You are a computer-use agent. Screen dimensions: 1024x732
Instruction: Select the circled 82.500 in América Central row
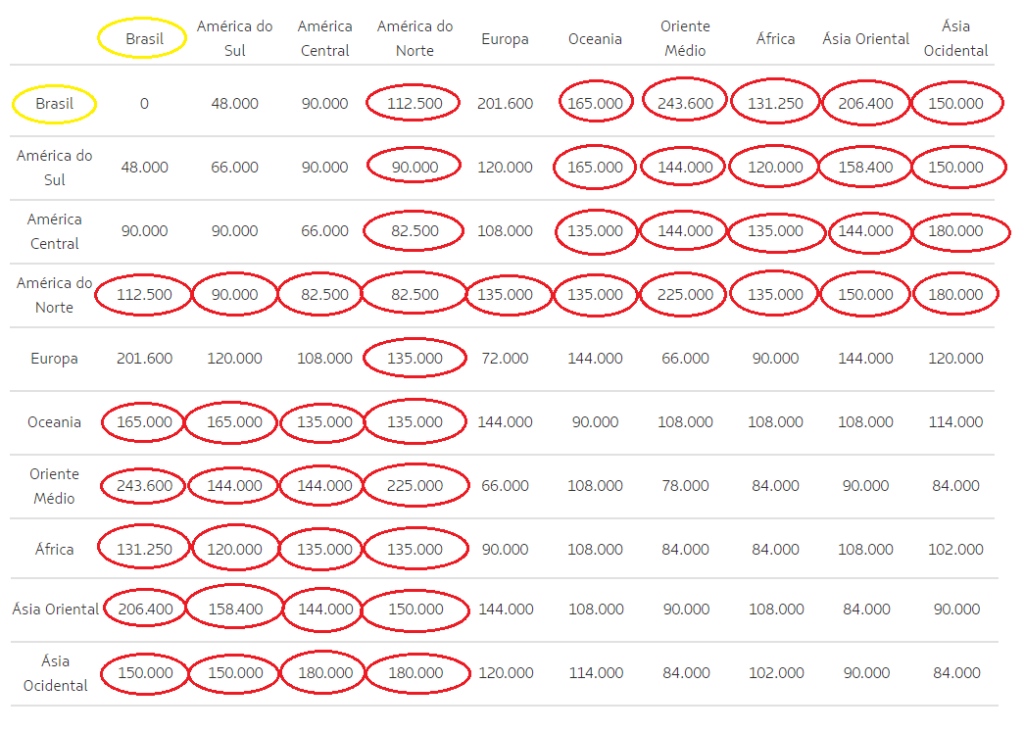point(413,230)
